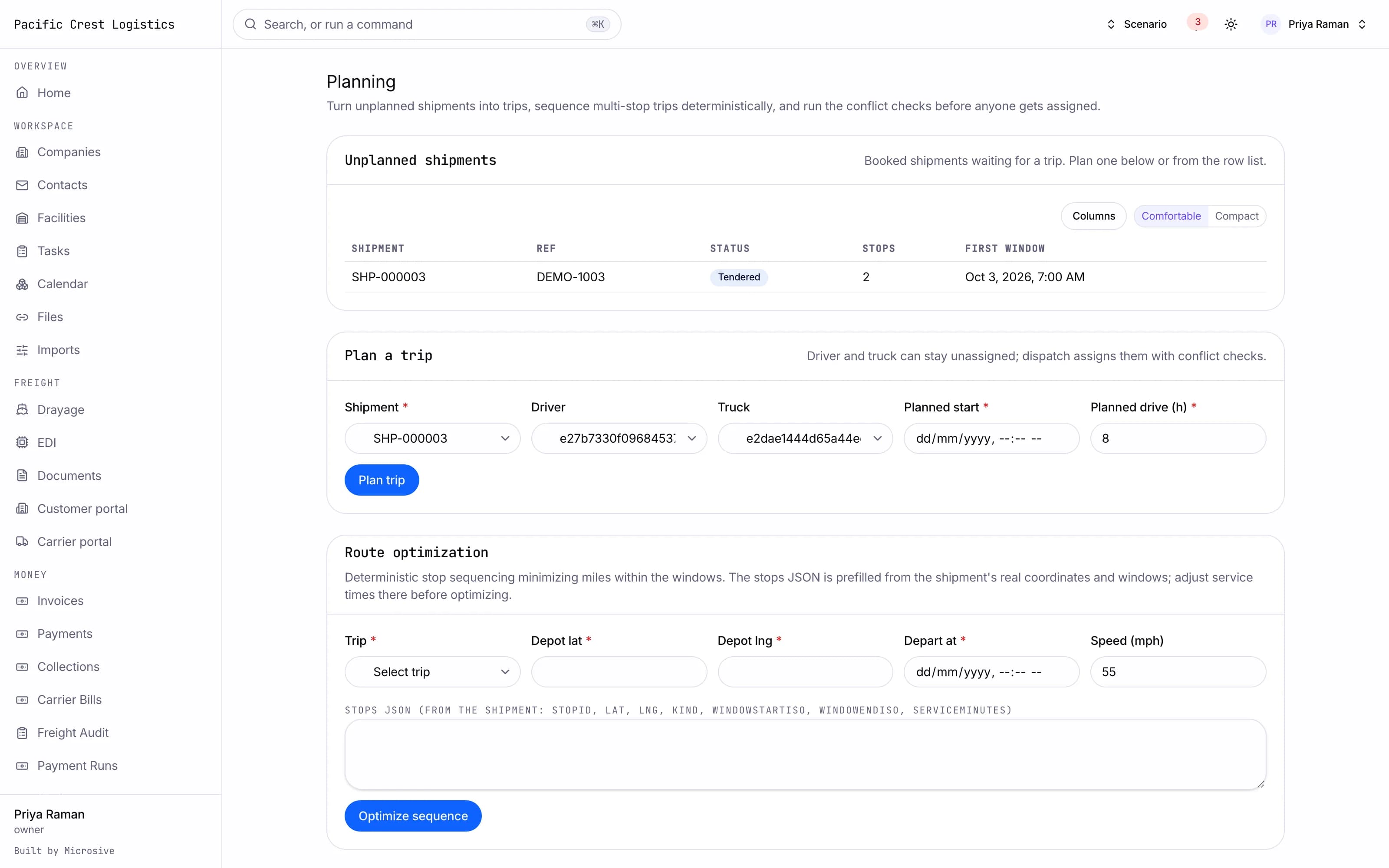Switch table density to Compact
1389x868 pixels.
(x=1236, y=216)
